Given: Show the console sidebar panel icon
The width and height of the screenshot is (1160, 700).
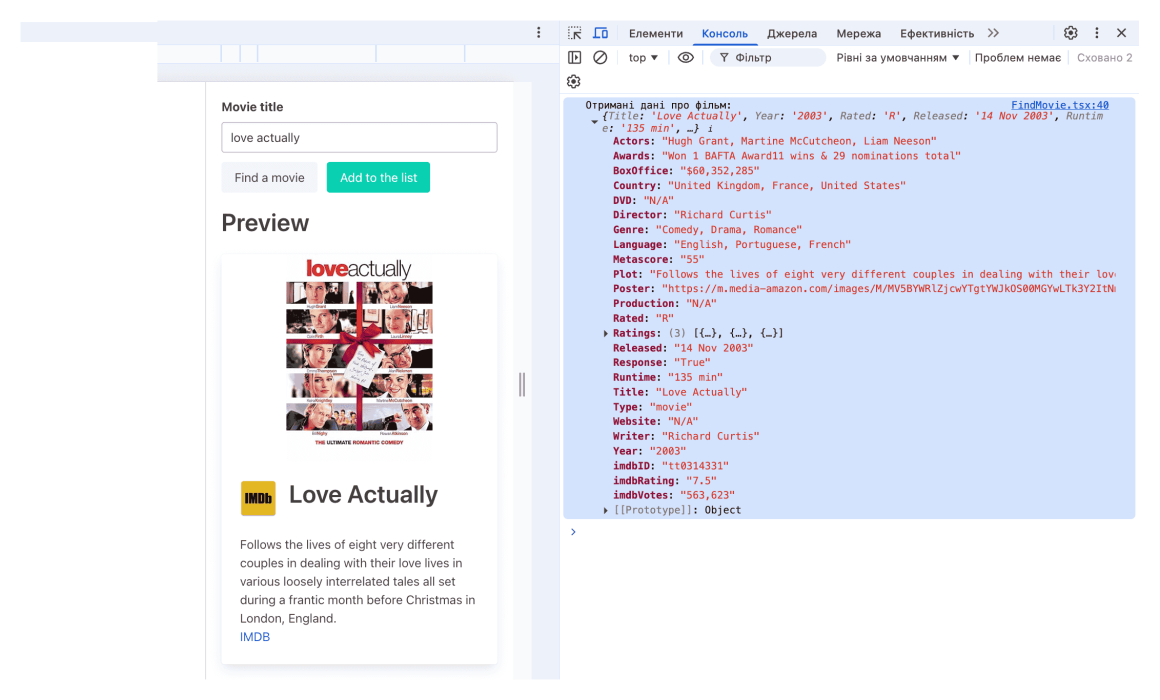Looking at the screenshot, I should click(x=575, y=58).
